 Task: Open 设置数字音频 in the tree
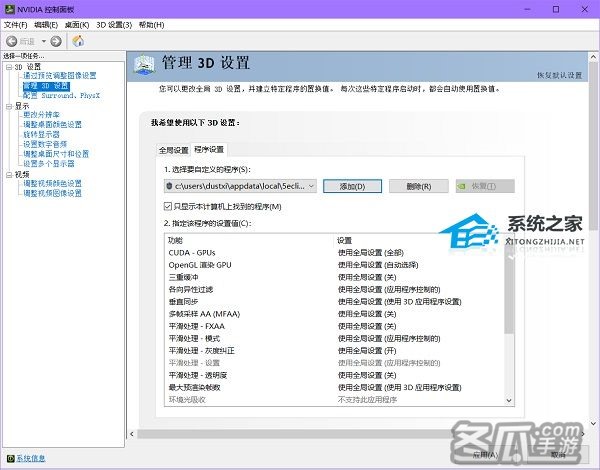click(45, 144)
